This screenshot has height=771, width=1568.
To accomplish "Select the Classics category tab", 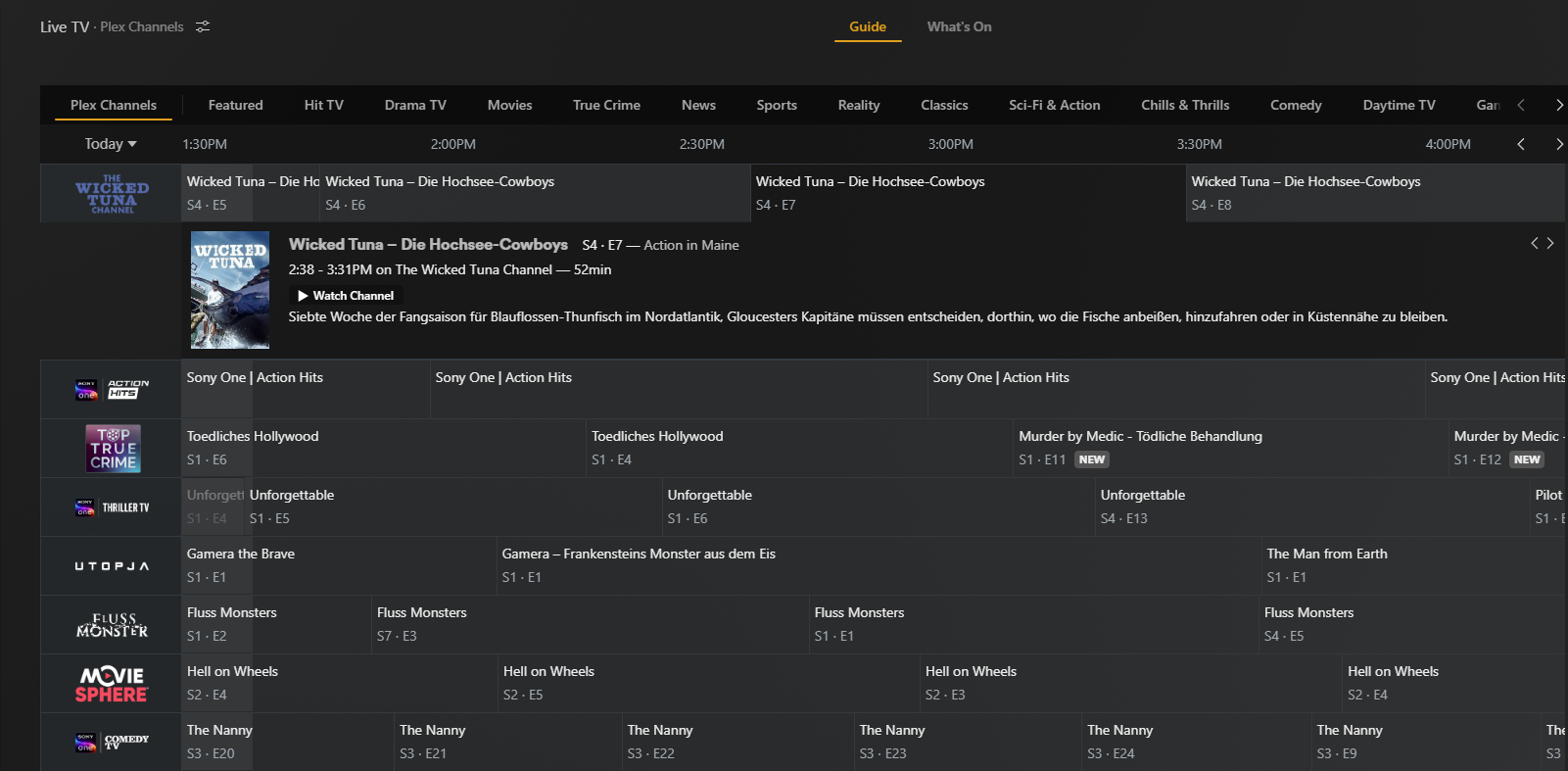I will pos(944,105).
